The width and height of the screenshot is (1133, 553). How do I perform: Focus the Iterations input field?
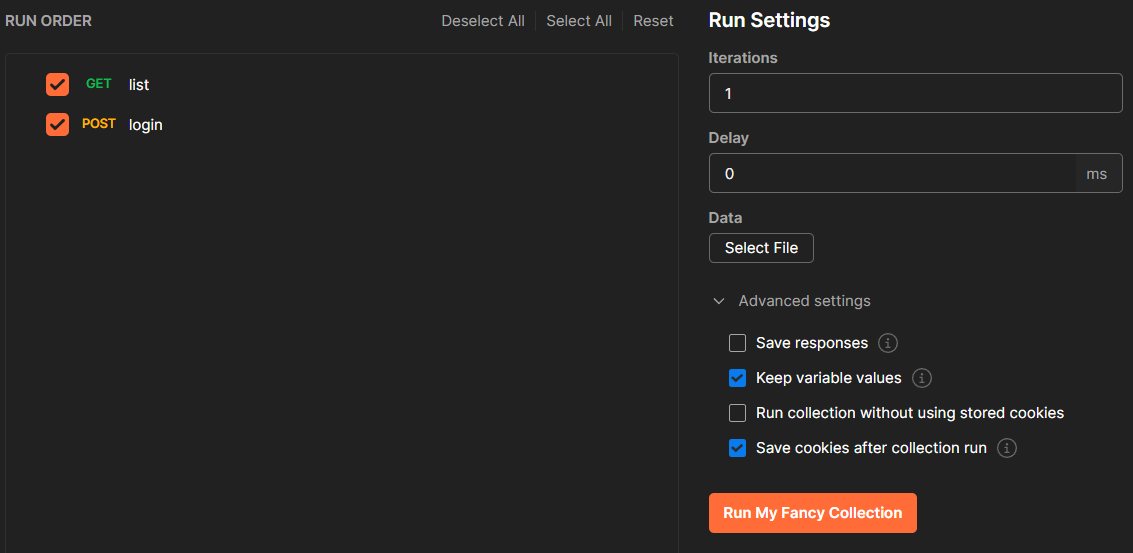click(x=916, y=93)
